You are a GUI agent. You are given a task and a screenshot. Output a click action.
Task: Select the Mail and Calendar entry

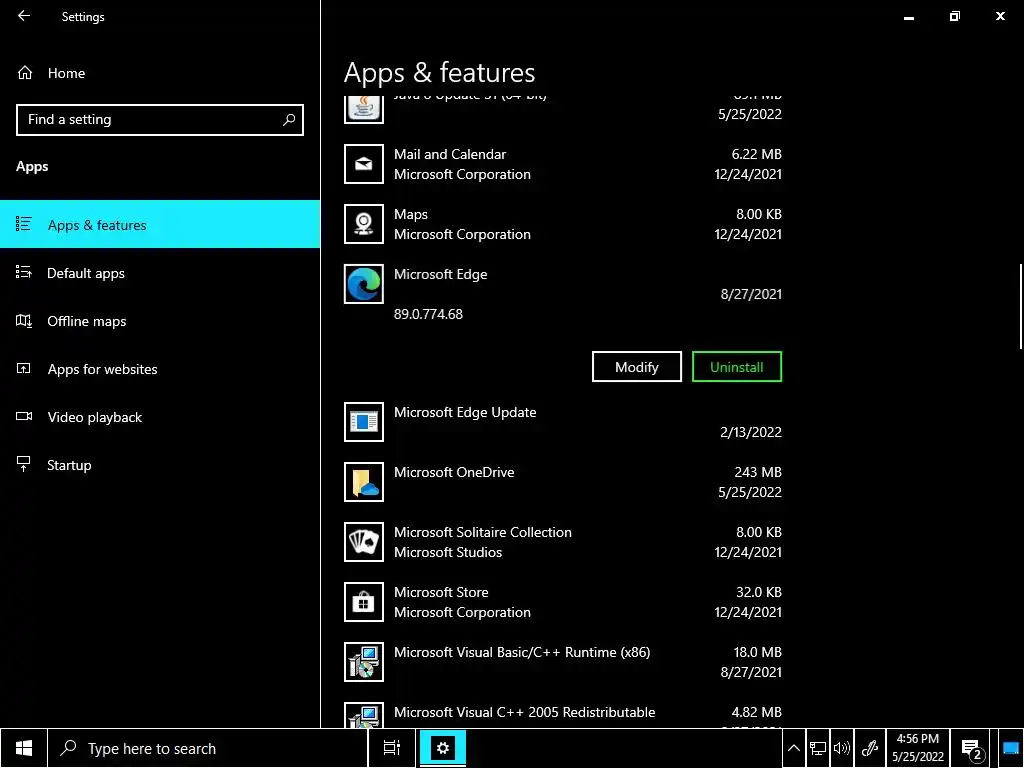(x=563, y=164)
